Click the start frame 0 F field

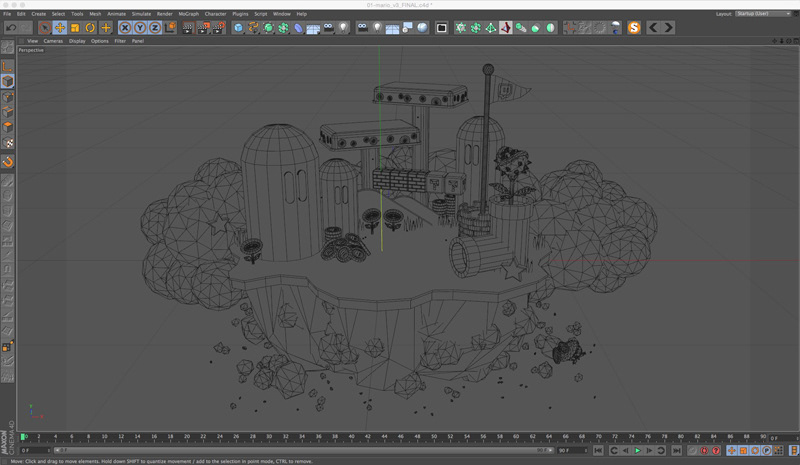tap(35, 450)
